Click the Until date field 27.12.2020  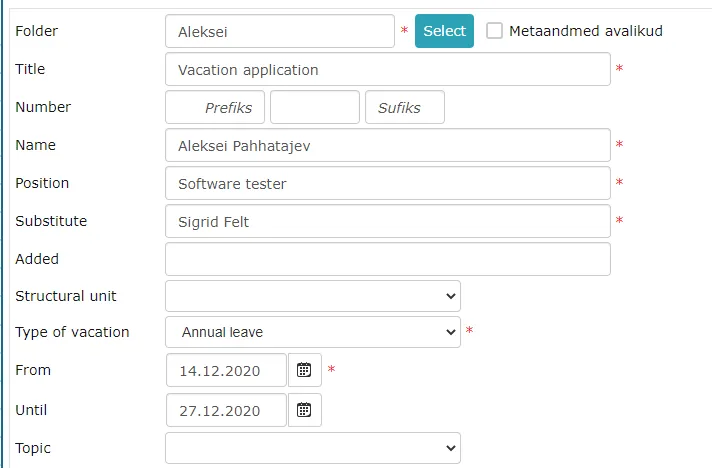(x=226, y=410)
